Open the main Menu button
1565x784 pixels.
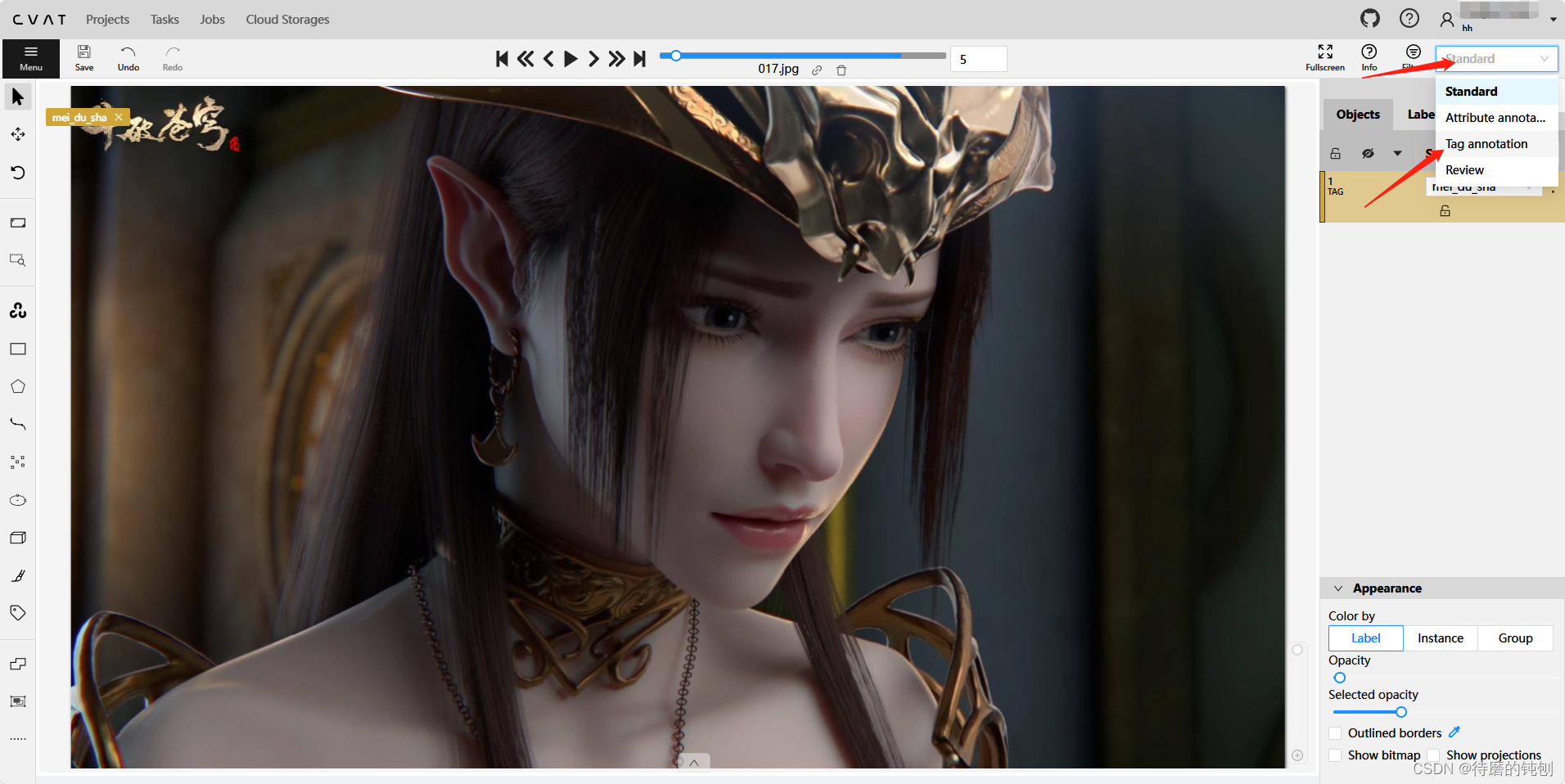coord(31,58)
